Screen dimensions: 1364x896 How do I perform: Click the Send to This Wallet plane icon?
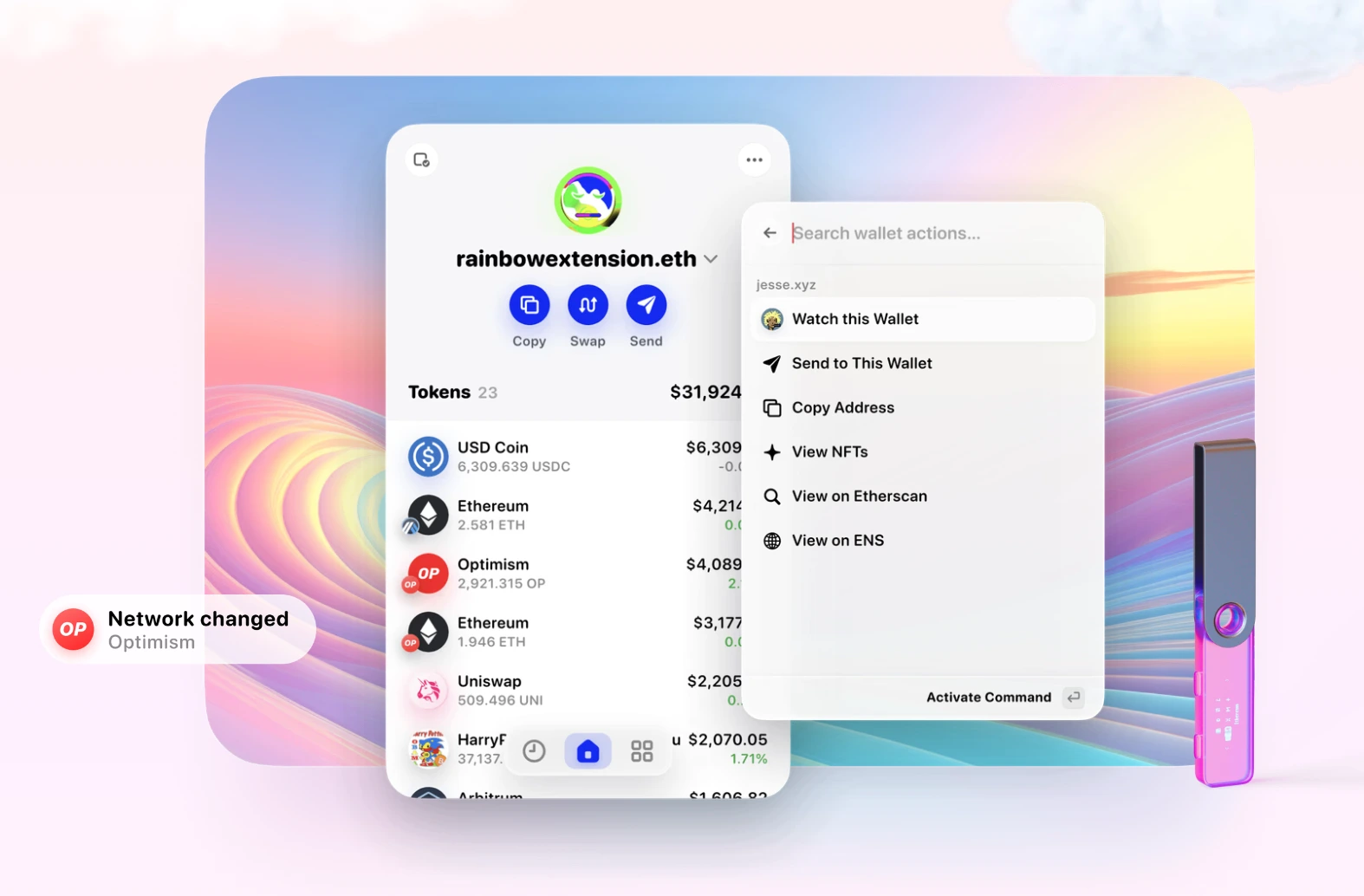pyautogui.click(x=771, y=363)
